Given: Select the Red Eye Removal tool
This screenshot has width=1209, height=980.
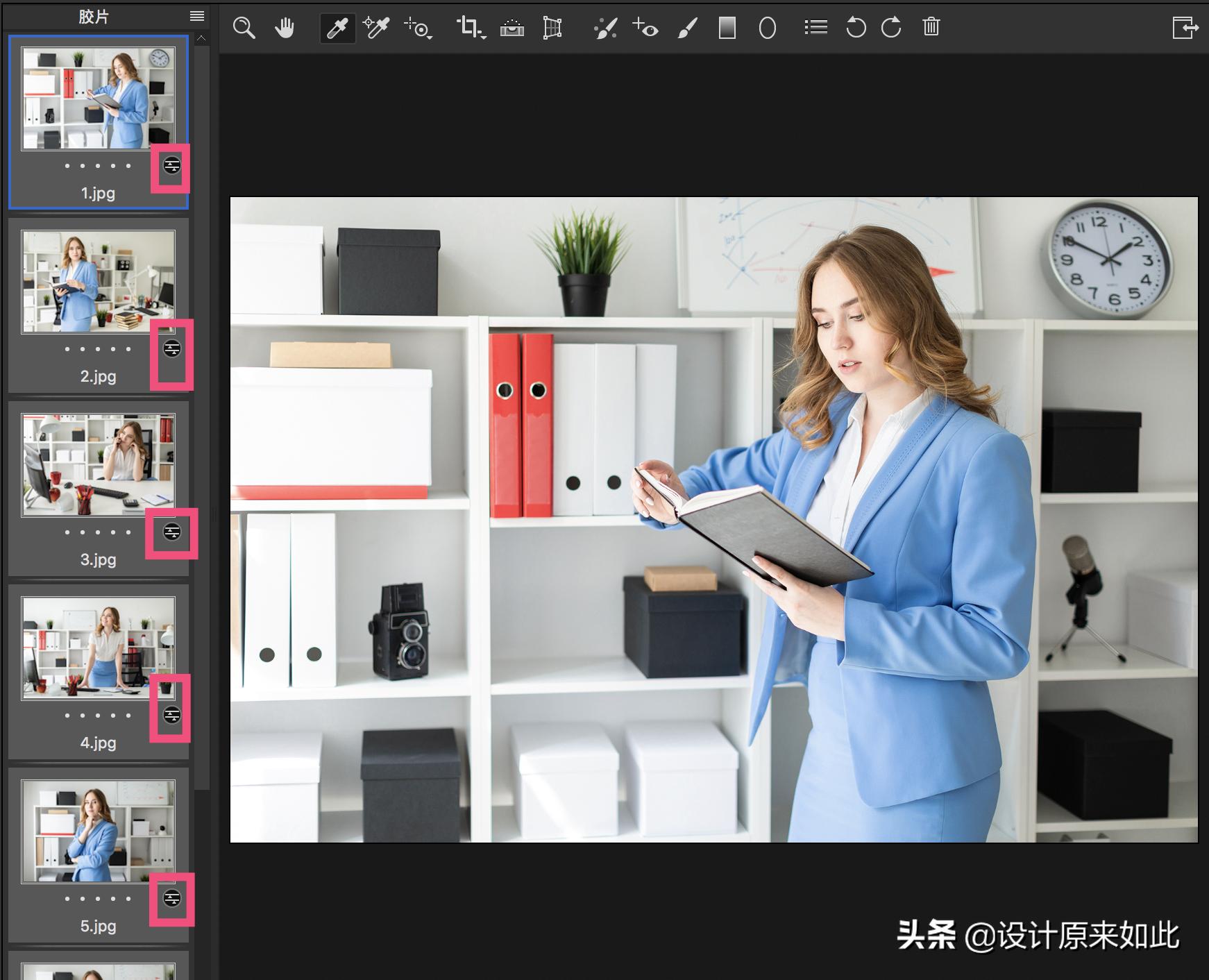Looking at the screenshot, I should 645,28.
